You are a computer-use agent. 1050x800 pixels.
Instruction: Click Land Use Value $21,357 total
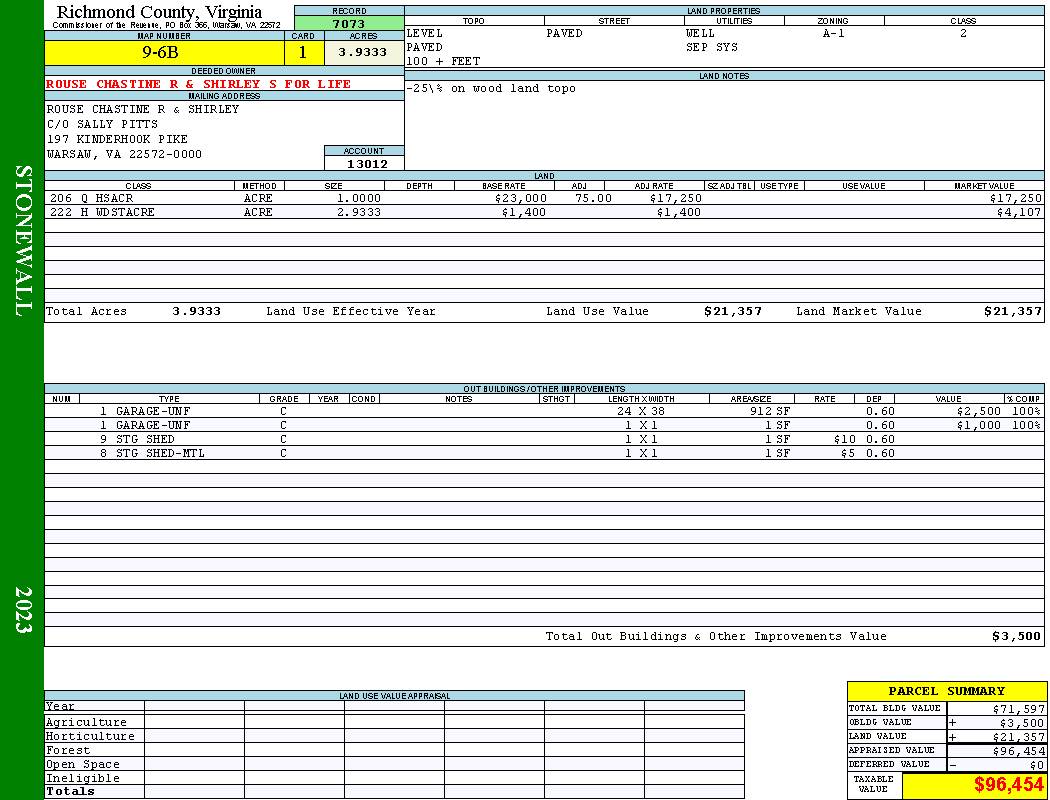click(x=733, y=311)
